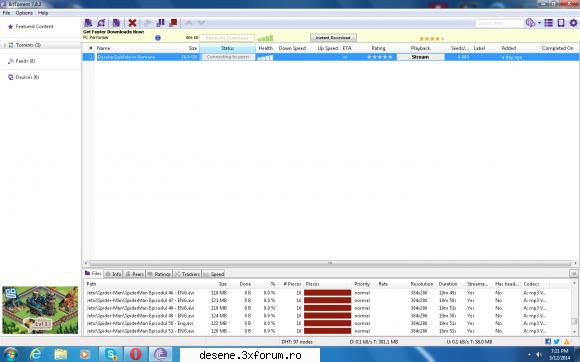Select Torrents (1) in the sidebar

pyautogui.click(x=28, y=45)
